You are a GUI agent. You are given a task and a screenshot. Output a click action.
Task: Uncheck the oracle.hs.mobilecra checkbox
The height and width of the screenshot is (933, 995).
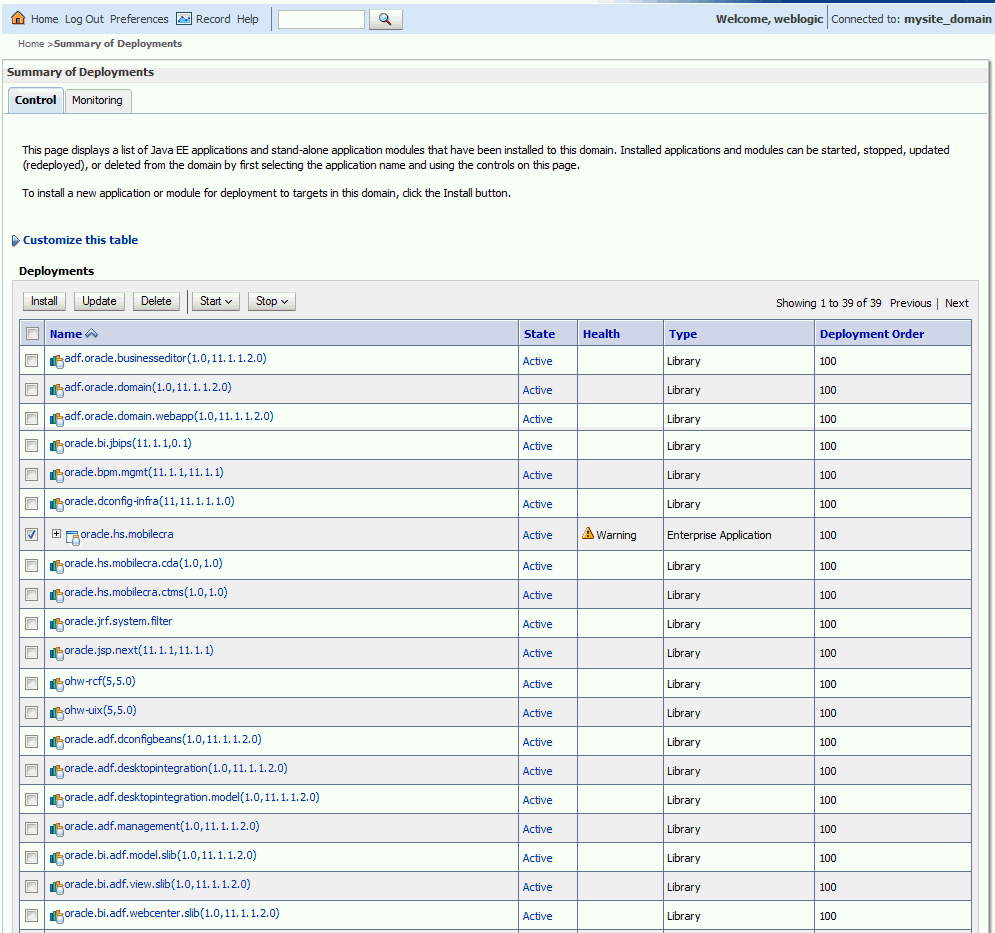coord(31,534)
